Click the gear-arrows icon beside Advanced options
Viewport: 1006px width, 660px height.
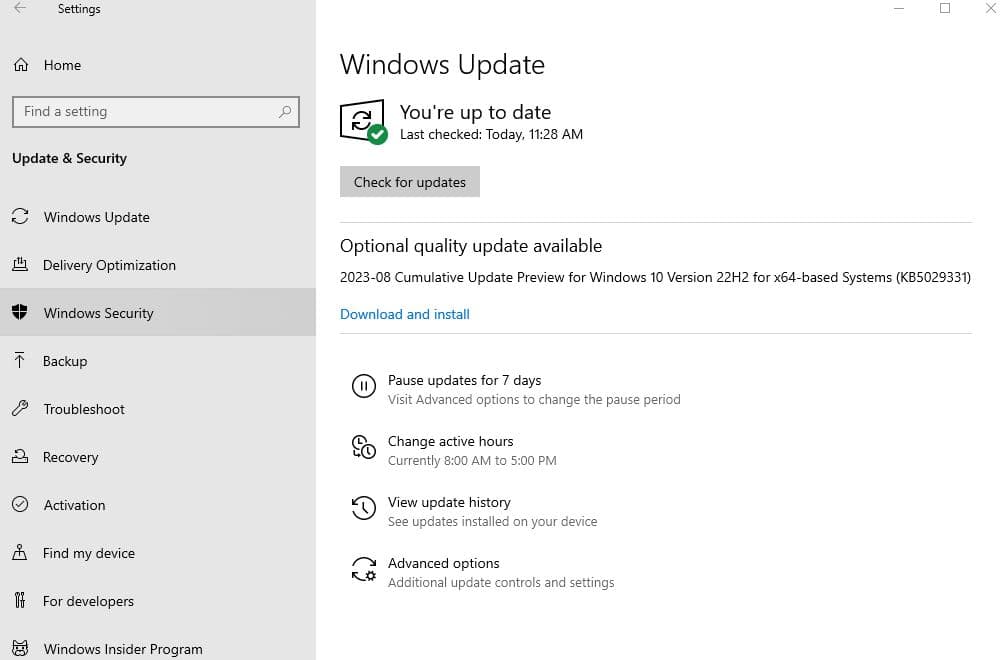pos(364,569)
